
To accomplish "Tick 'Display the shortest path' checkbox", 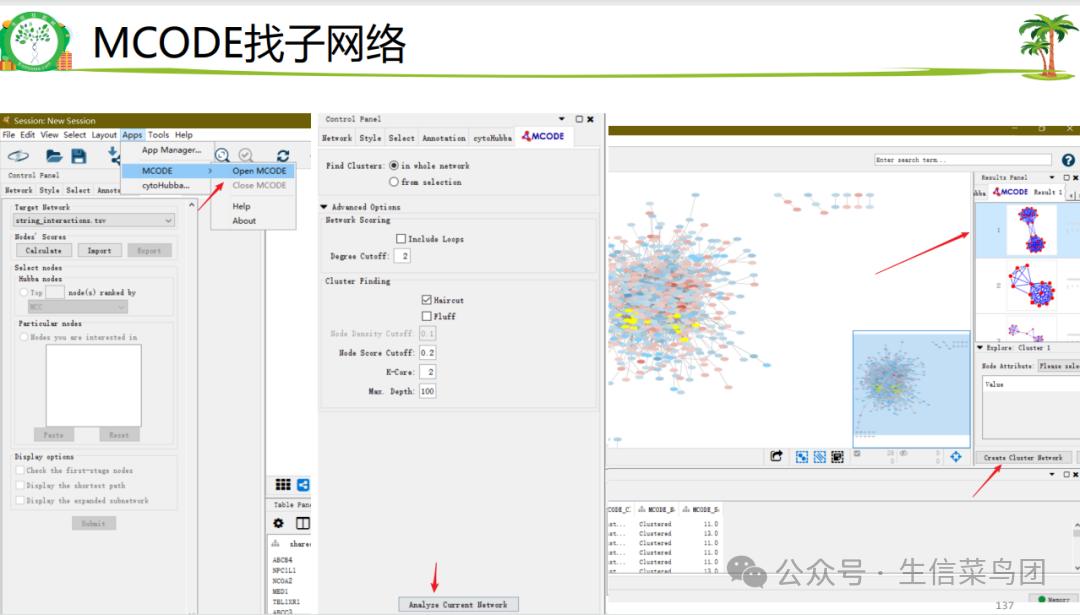I will [20, 486].
